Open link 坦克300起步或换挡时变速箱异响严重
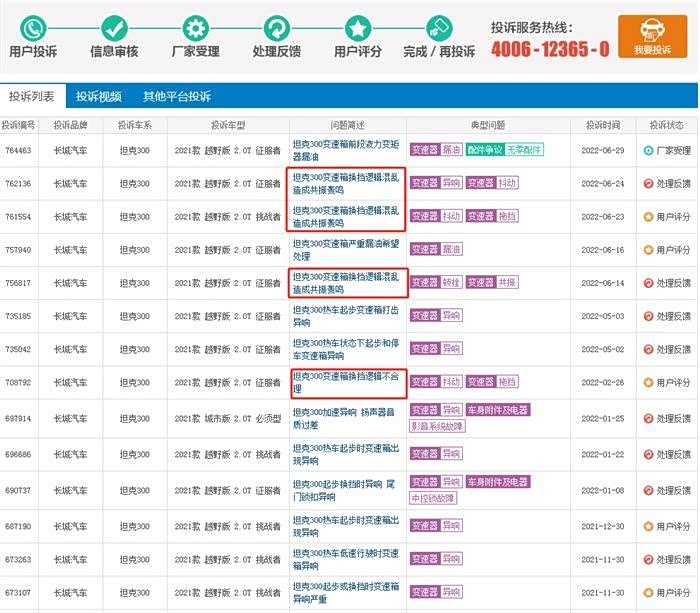The height and width of the screenshot is (613, 700). coord(346,592)
